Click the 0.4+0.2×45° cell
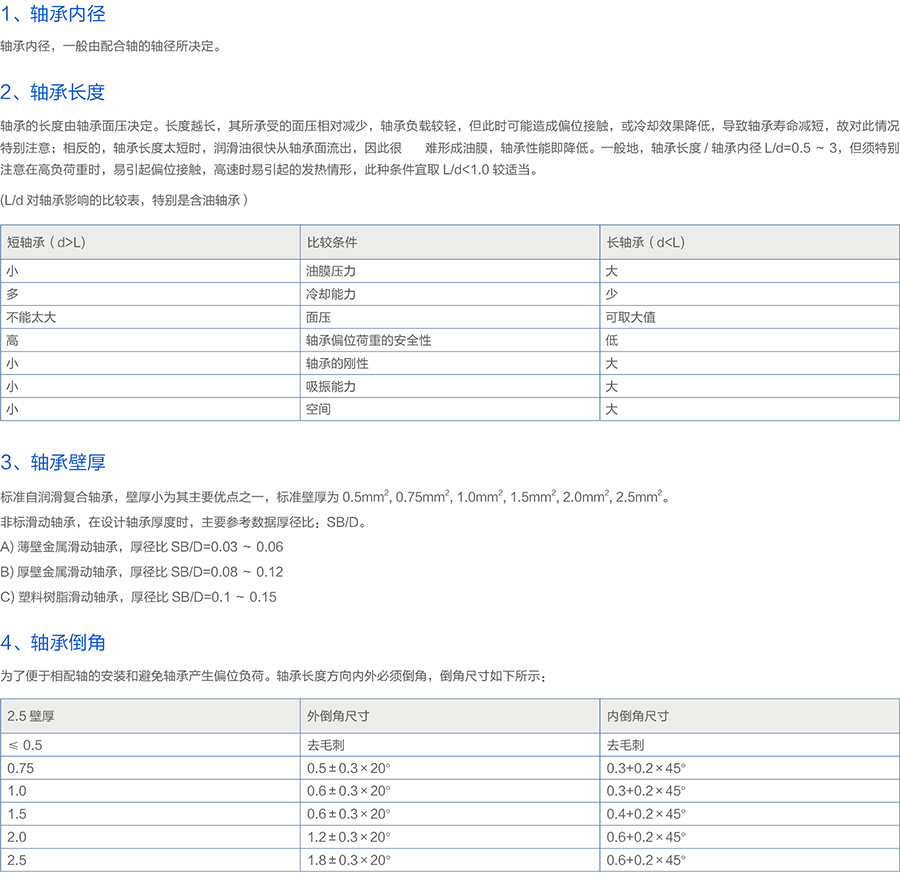Image resolution: width=900 pixels, height=880 pixels. [x=750, y=814]
